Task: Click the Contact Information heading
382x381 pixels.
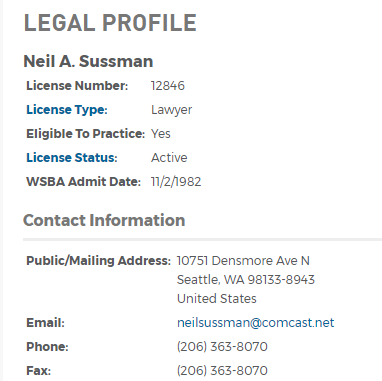Action: (104, 220)
